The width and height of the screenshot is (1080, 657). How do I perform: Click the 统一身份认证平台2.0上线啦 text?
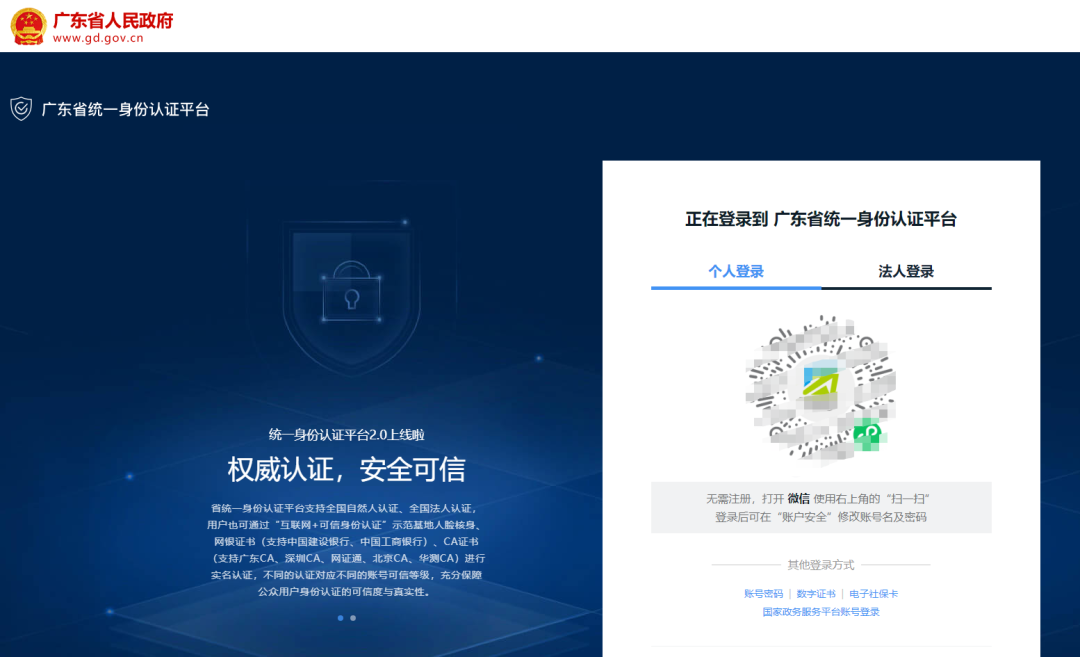coord(346,435)
